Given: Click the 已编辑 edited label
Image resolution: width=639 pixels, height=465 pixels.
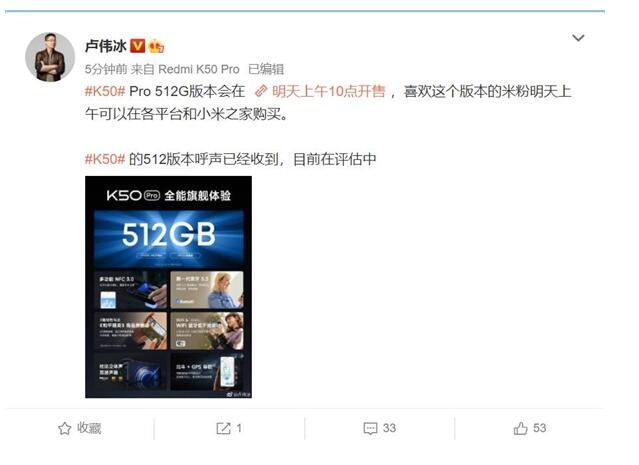Looking at the screenshot, I should [266, 69].
